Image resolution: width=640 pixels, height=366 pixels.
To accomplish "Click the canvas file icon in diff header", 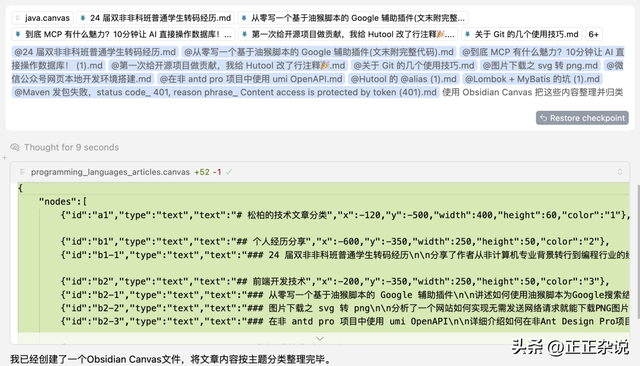I will (x=22, y=172).
